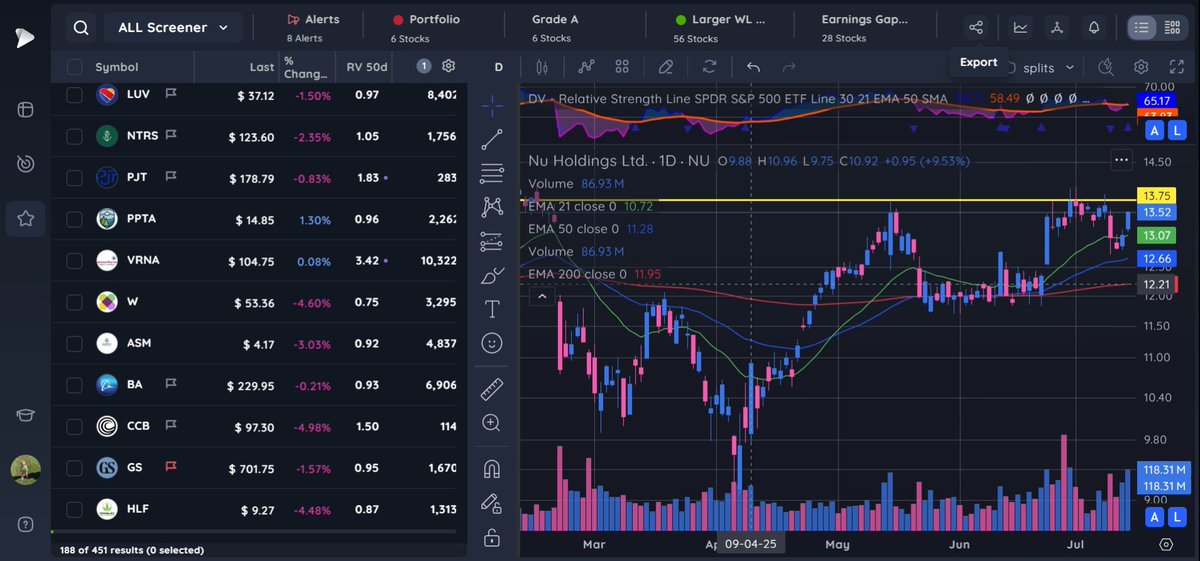Viewport: 1200px width, 561px height.
Task: Check the VRNA row checkbox
Action: click(x=75, y=260)
